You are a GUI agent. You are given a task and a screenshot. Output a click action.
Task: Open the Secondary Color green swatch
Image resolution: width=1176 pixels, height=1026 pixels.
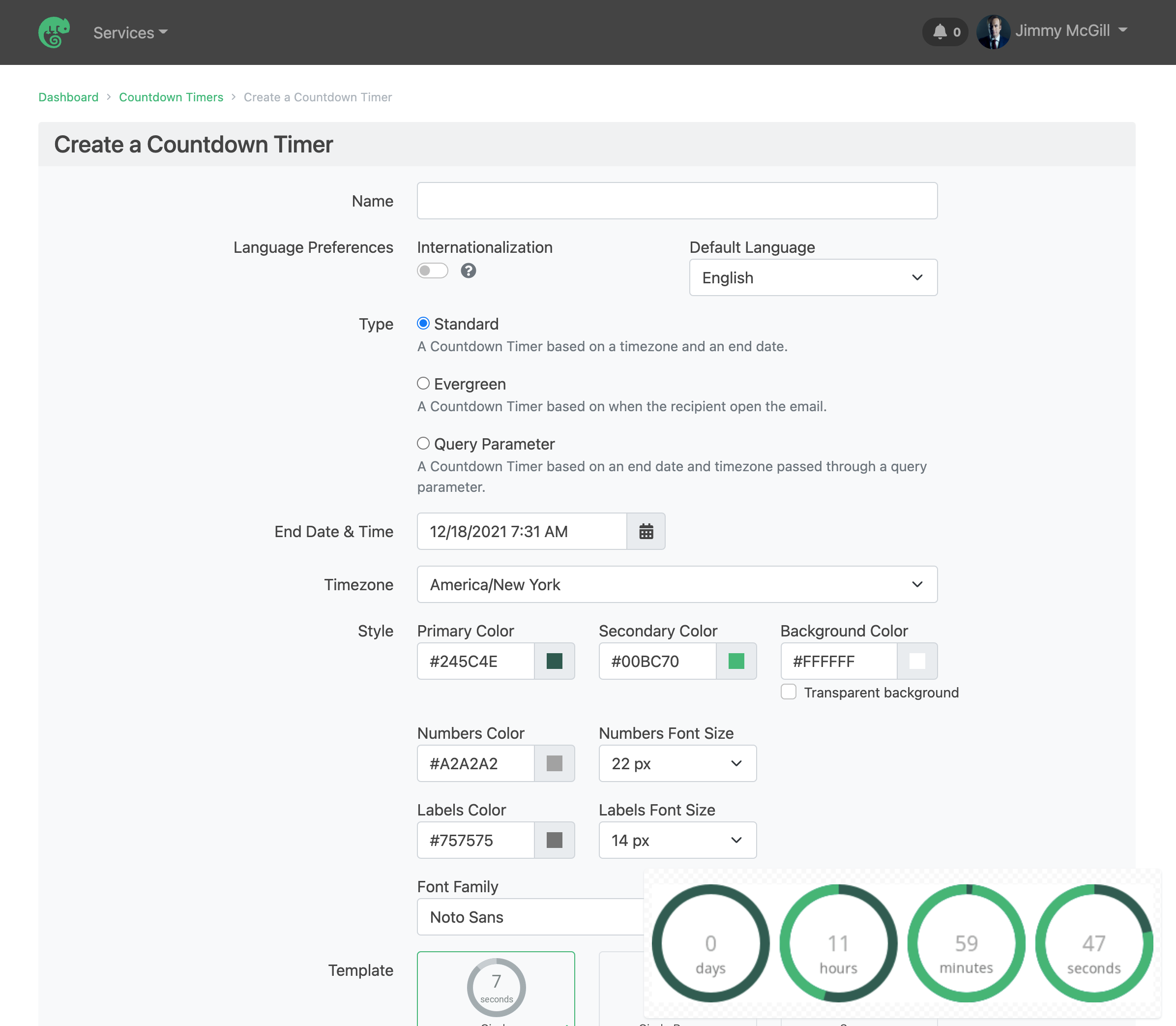pyautogui.click(x=736, y=661)
